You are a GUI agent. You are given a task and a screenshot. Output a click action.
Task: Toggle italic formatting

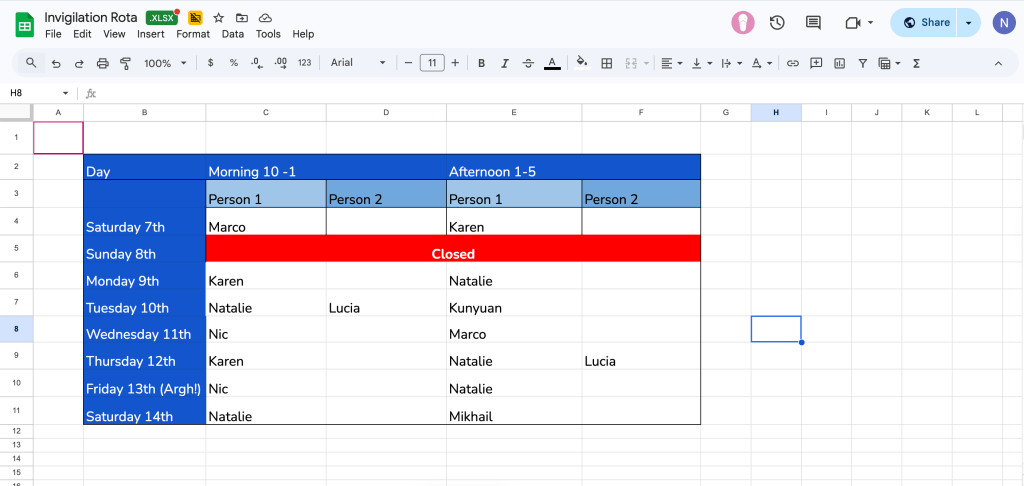[504, 63]
